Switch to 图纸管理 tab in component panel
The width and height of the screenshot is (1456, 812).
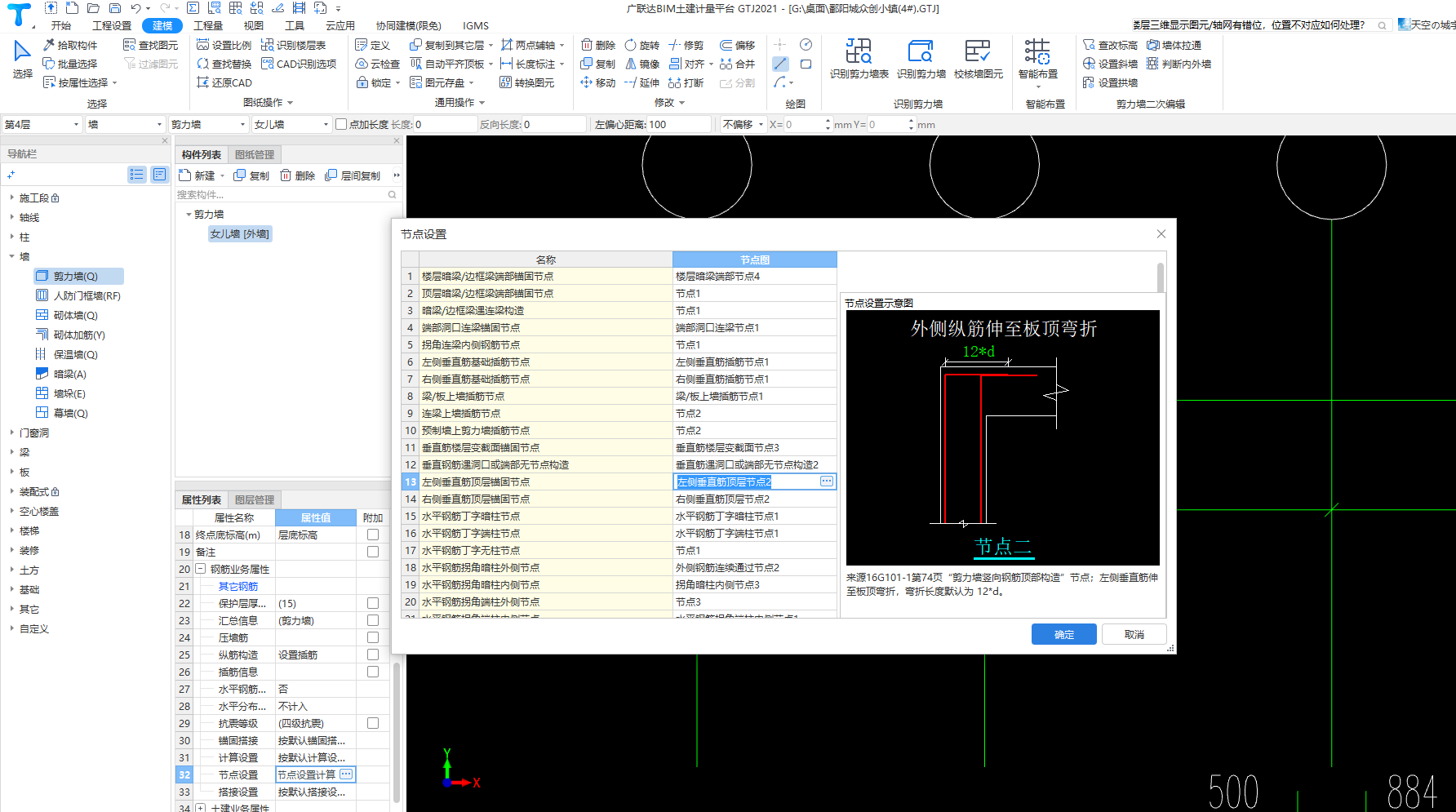click(255, 154)
